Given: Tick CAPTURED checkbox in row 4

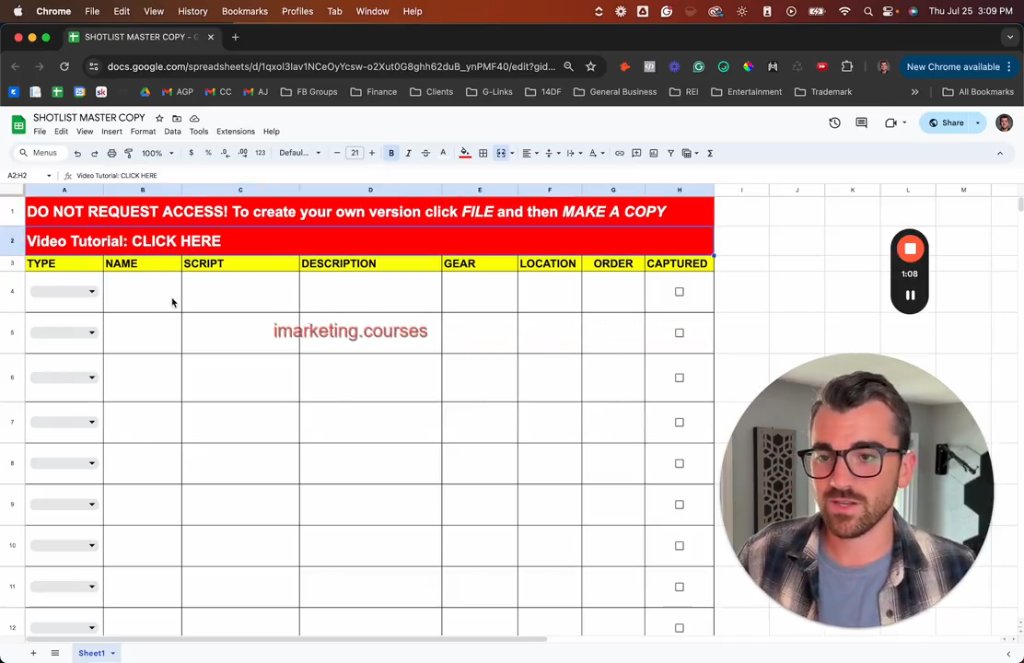Looking at the screenshot, I should 679,292.
